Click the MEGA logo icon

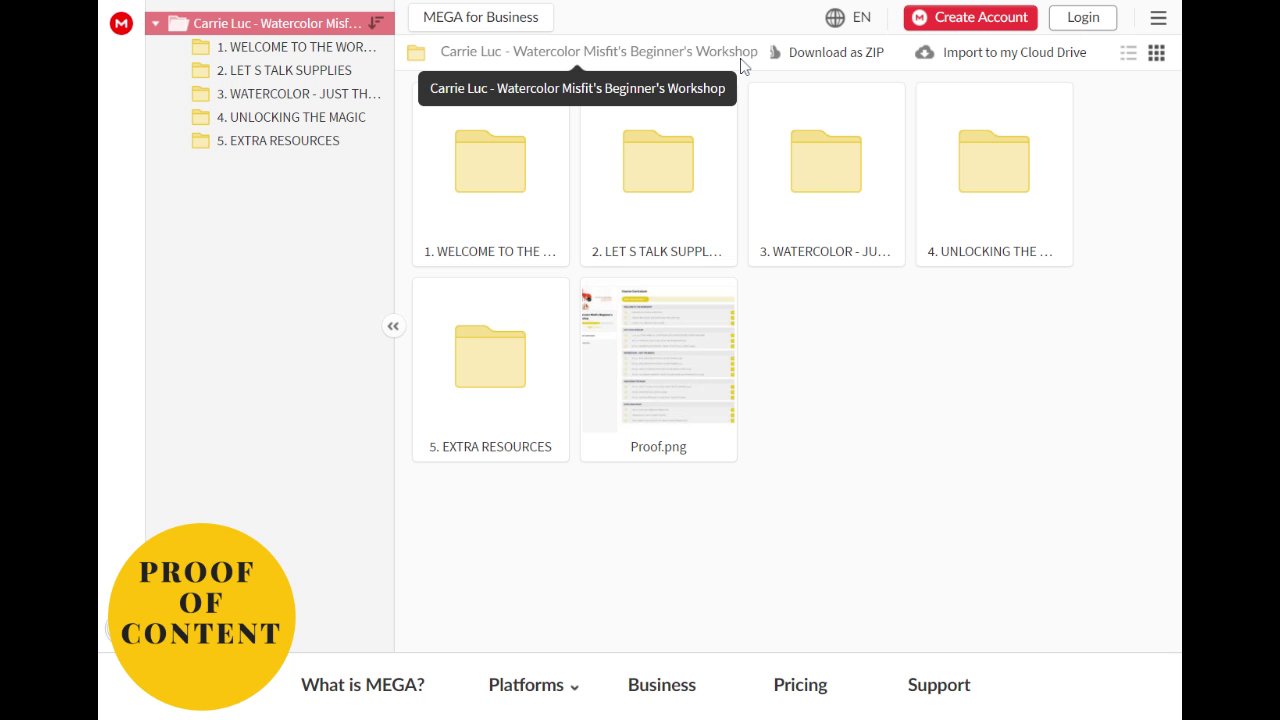[121, 23]
